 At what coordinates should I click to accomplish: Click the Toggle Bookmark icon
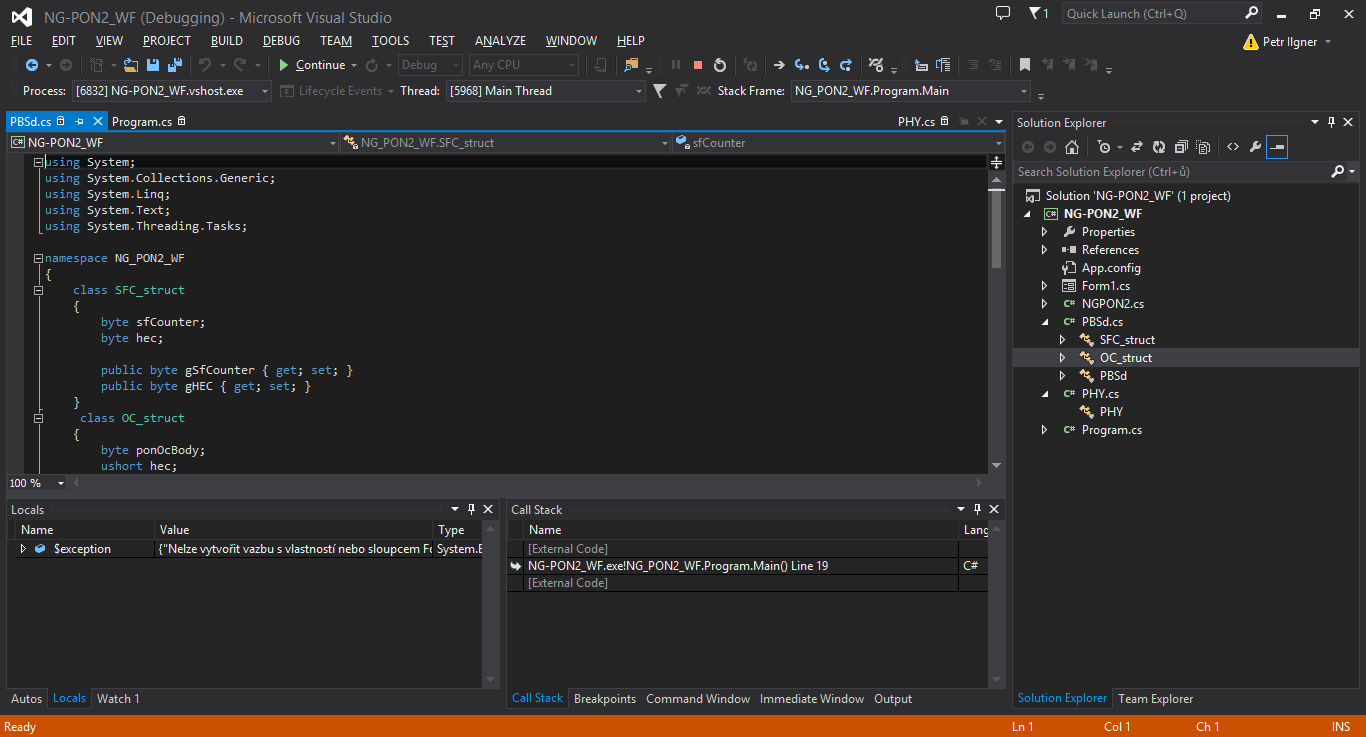coord(1025,65)
